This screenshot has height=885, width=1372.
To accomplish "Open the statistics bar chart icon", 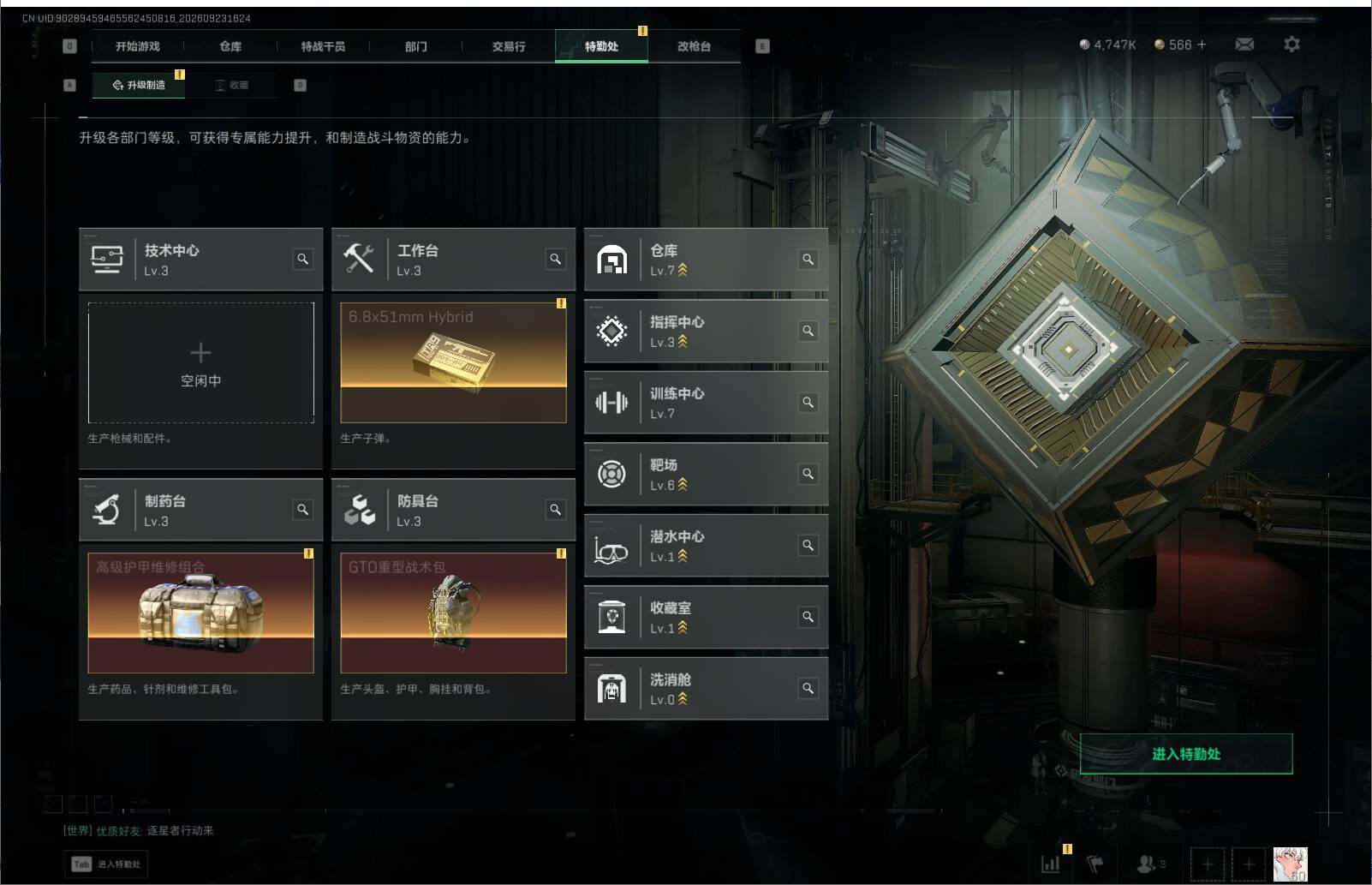I will (x=1050, y=864).
